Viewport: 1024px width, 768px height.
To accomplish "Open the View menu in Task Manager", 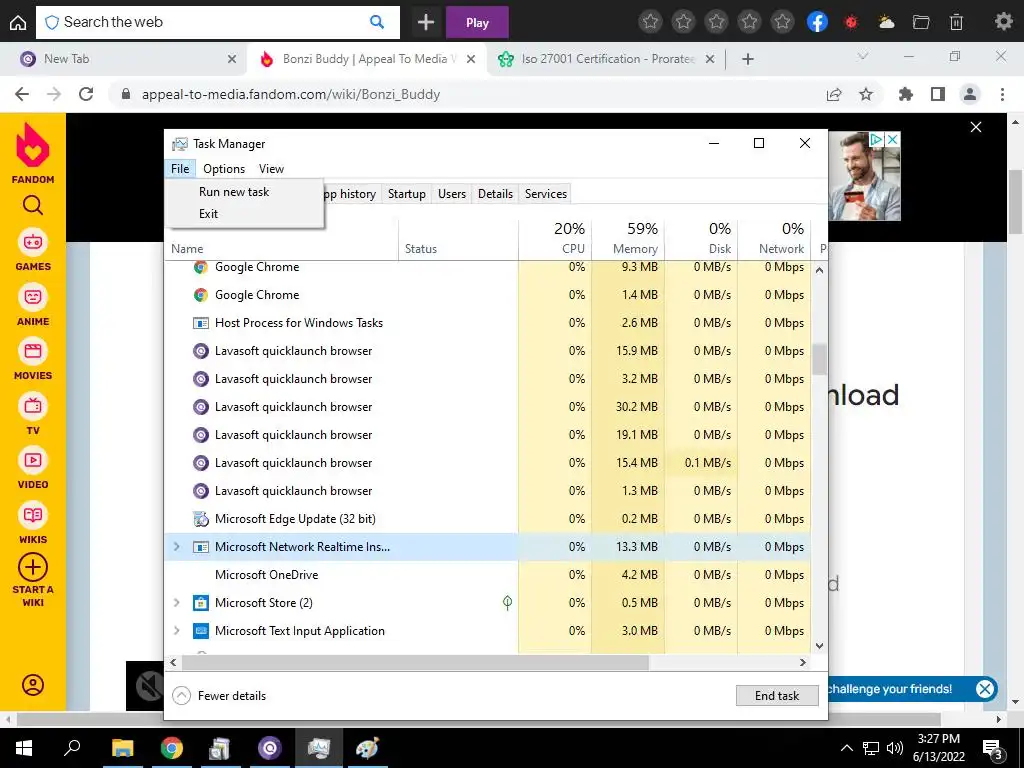I will (271, 168).
